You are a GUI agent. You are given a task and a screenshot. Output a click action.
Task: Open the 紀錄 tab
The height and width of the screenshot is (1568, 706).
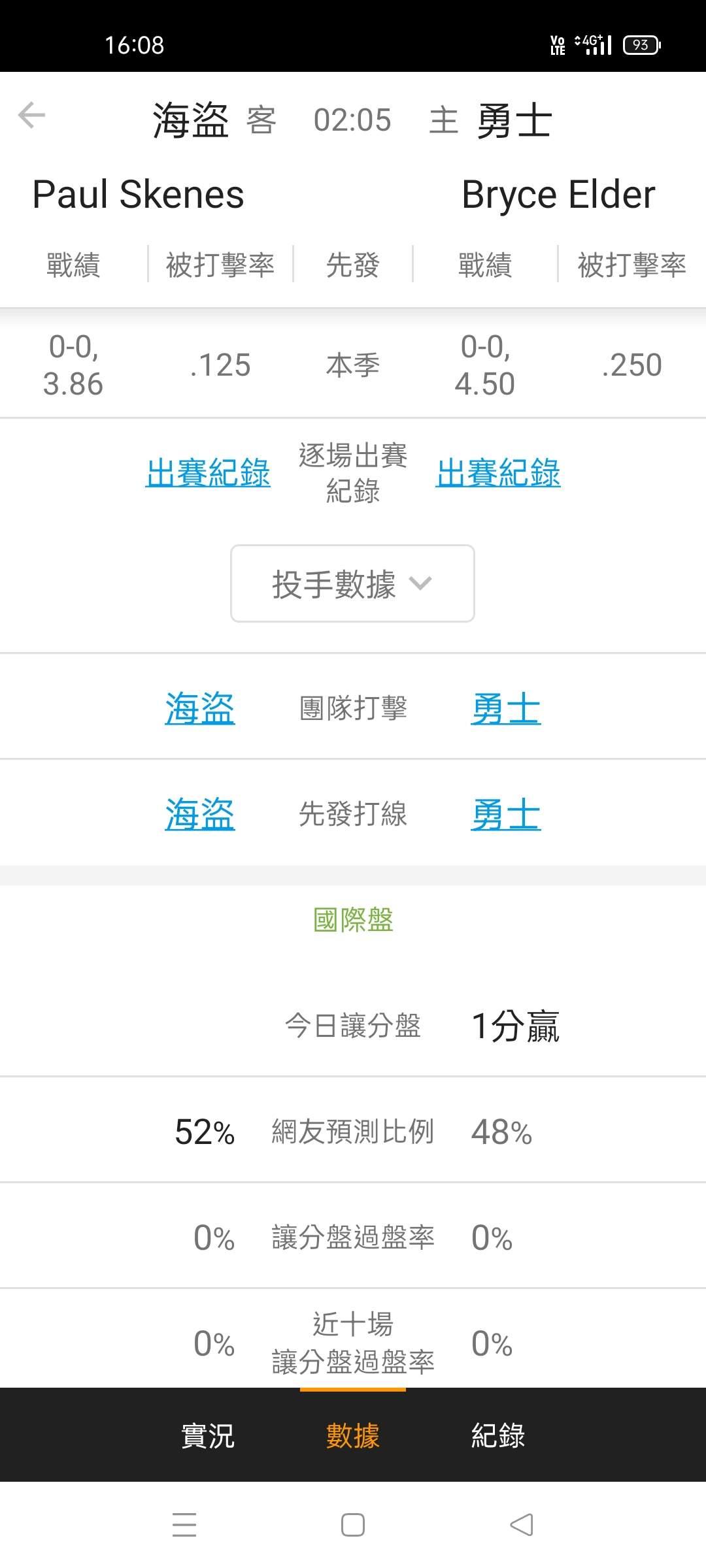coord(498,1435)
